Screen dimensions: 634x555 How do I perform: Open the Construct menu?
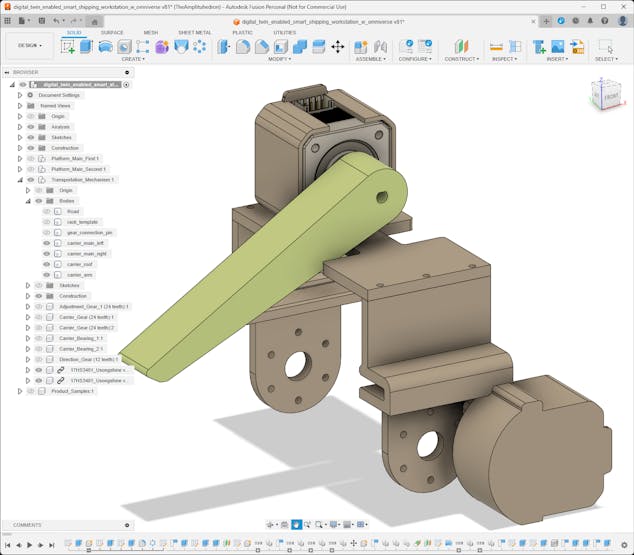point(461,59)
